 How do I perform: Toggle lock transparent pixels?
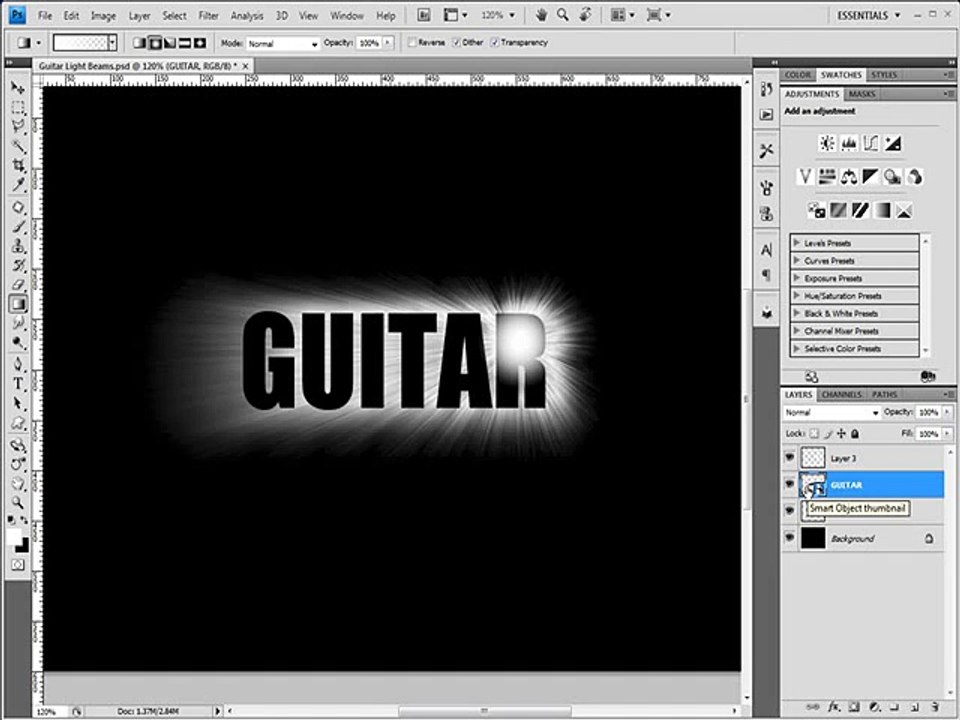814,433
